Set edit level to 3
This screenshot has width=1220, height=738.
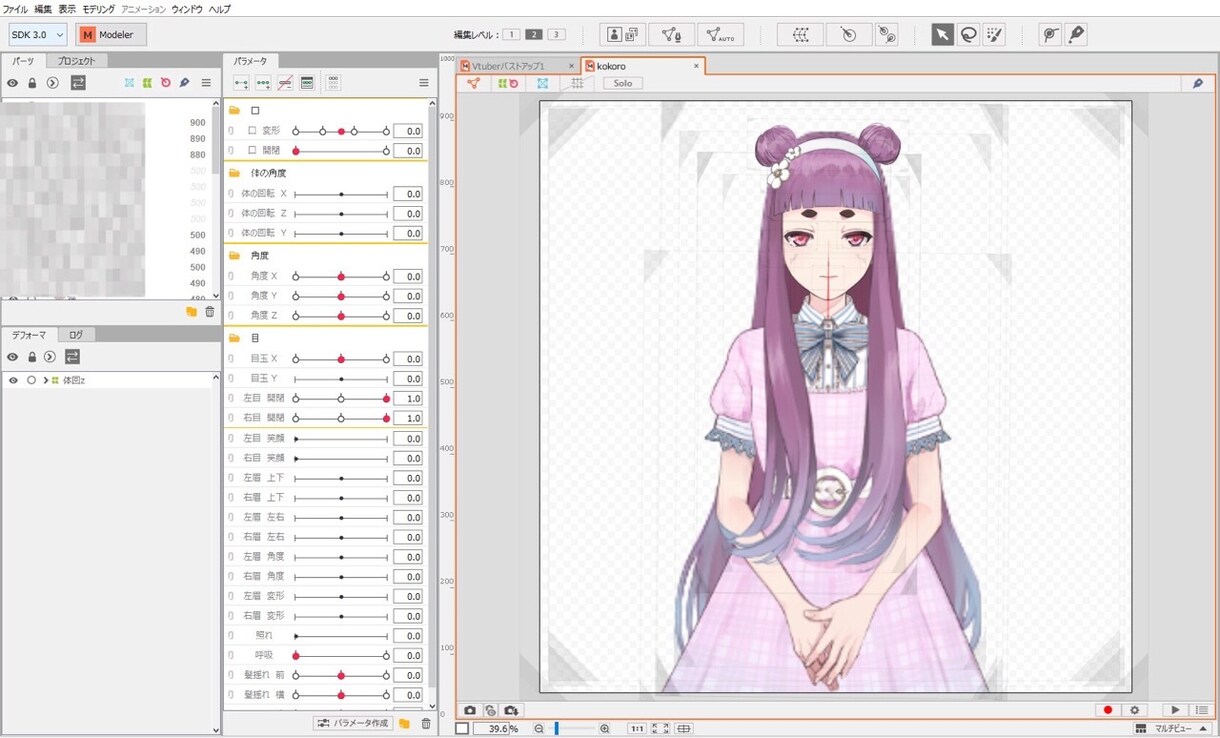556,35
